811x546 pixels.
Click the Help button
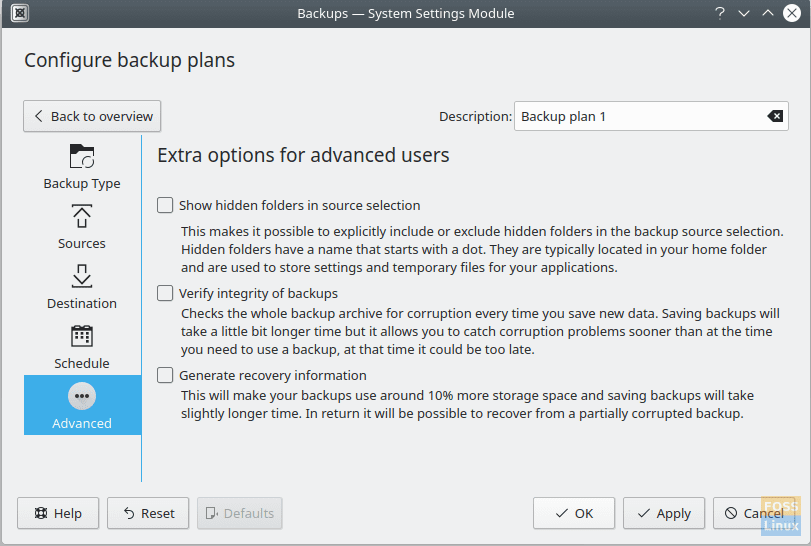tap(58, 513)
